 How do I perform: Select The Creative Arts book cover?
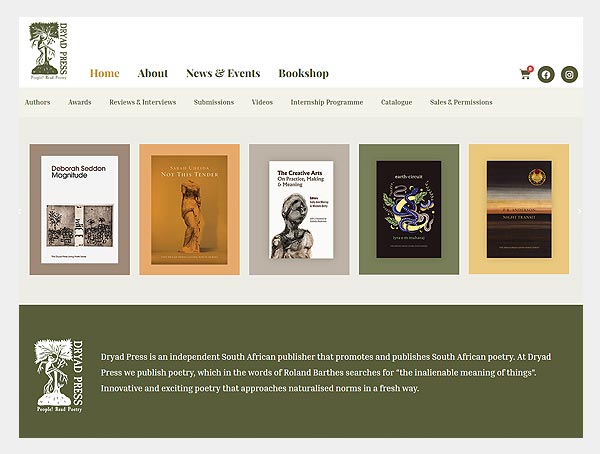click(x=299, y=209)
